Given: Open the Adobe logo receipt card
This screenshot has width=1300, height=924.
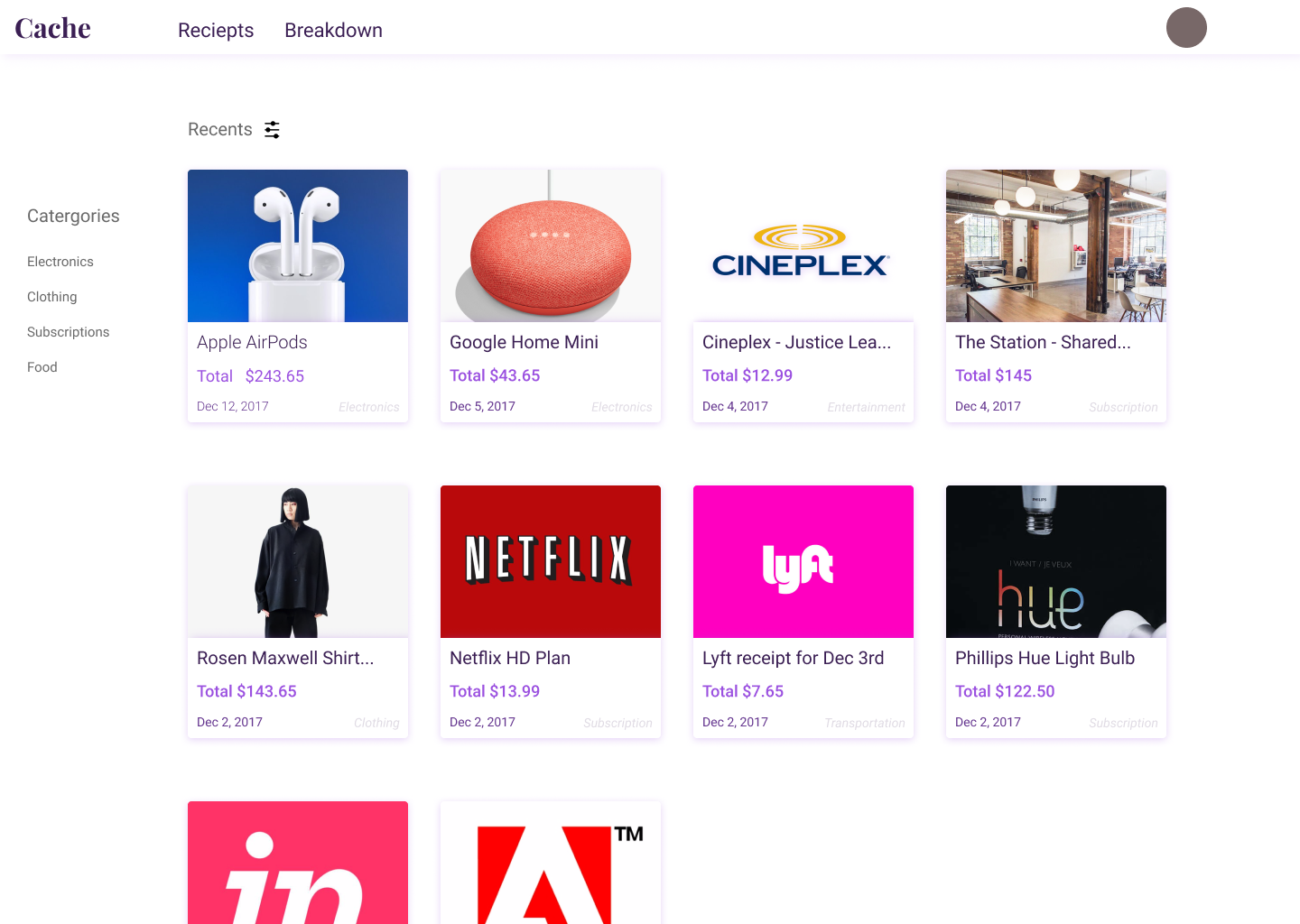Looking at the screenshot, I should [x=551, y=863].
